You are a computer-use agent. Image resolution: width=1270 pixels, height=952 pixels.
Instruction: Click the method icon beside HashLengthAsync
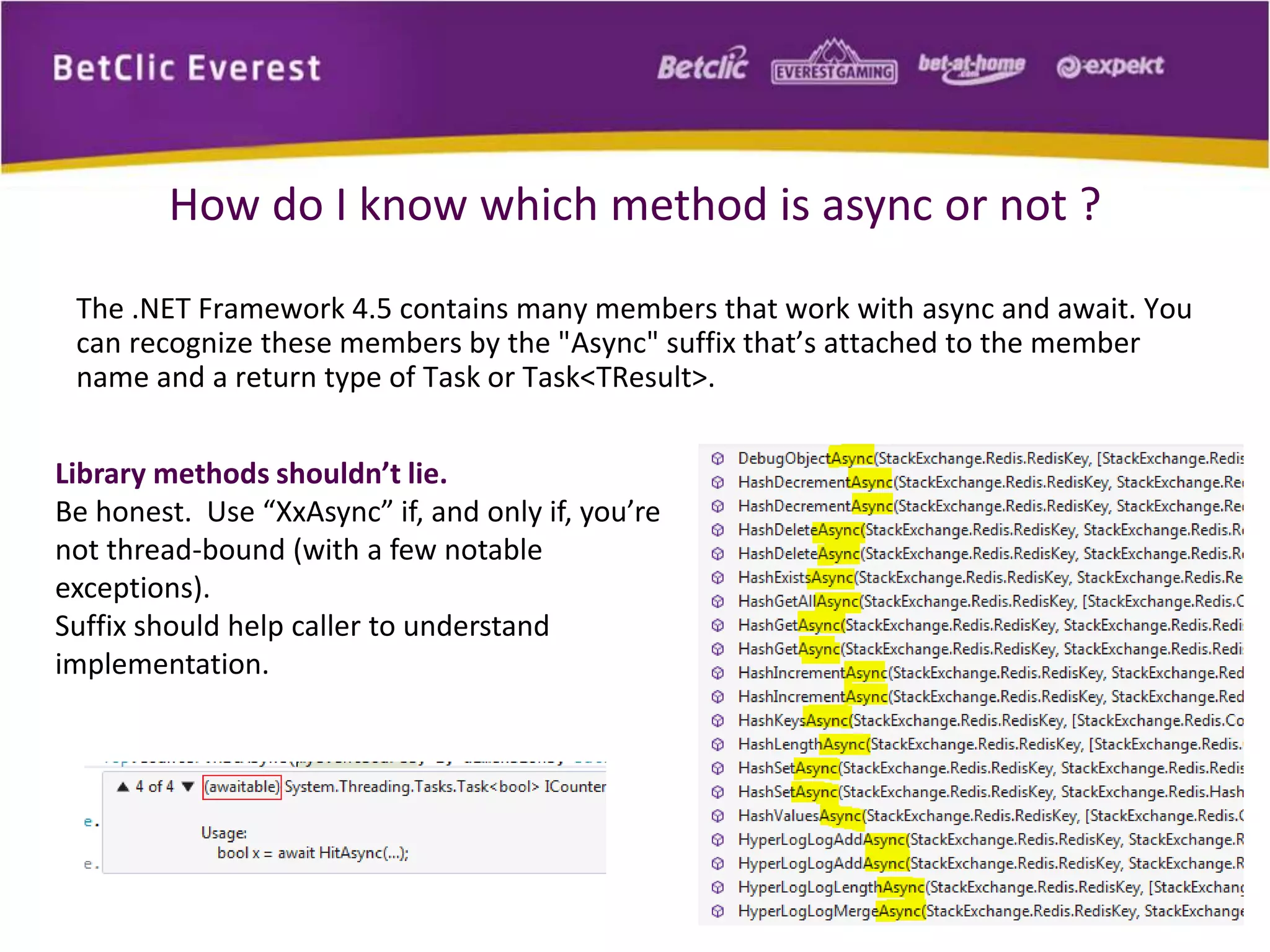pyautogui.click(x=717, y=744)
